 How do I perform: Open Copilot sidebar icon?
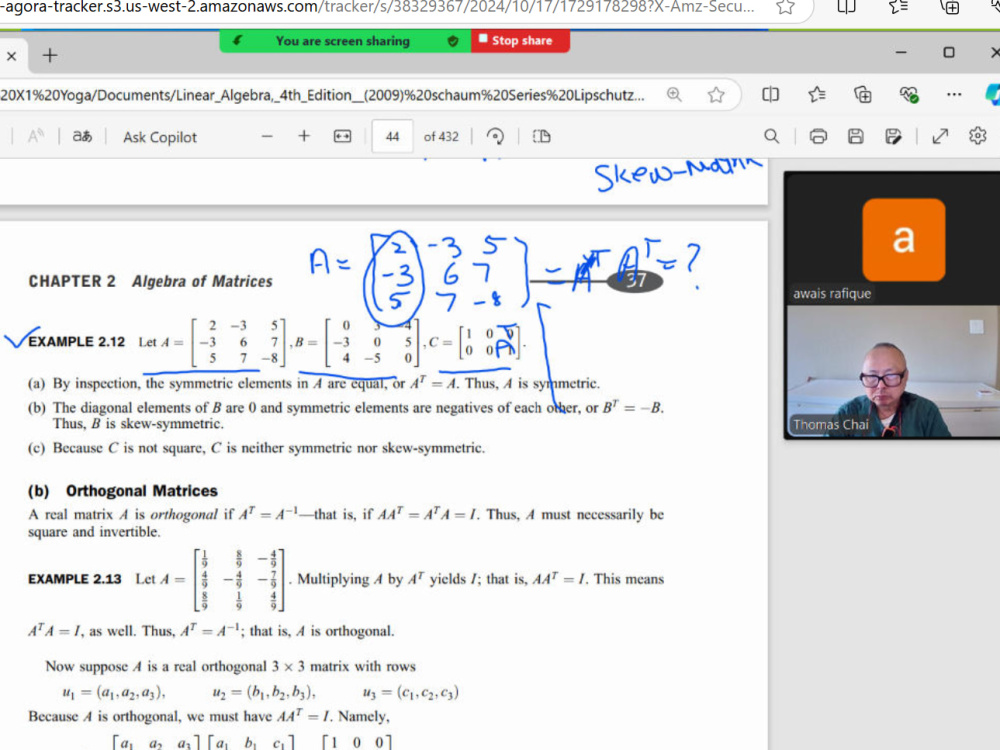(x=992, y=94)
